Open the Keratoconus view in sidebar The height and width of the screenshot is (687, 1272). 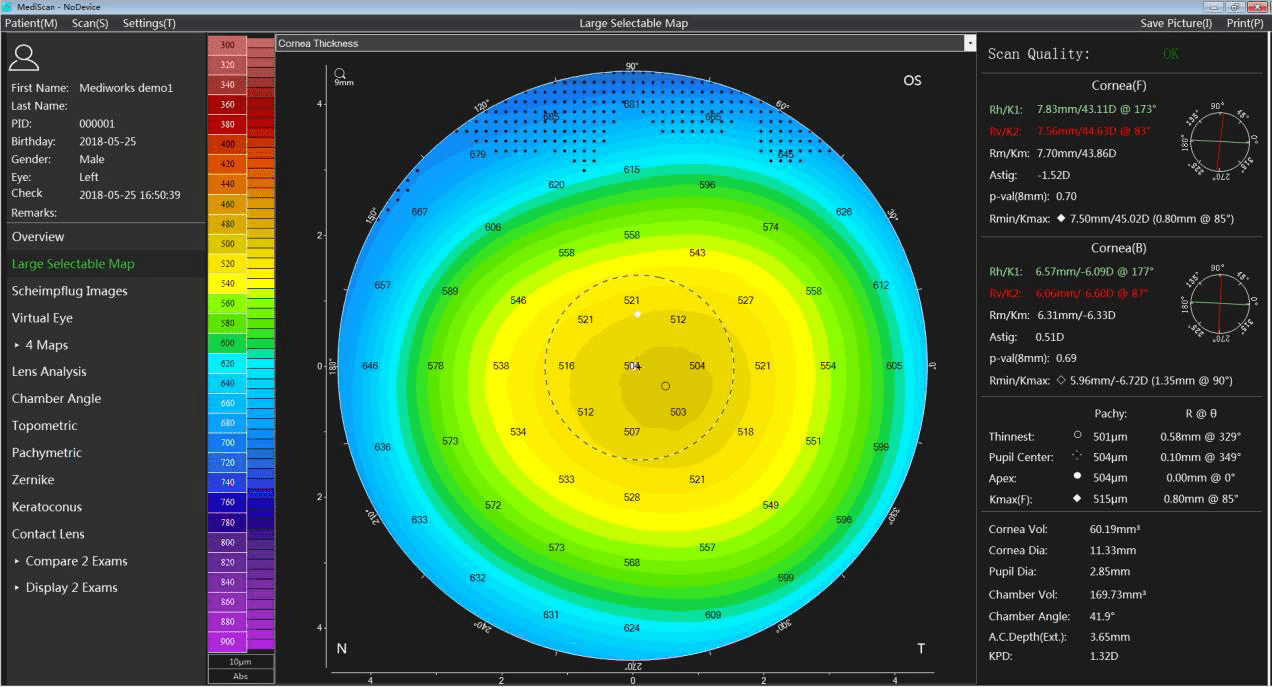[x=47, y=507]
